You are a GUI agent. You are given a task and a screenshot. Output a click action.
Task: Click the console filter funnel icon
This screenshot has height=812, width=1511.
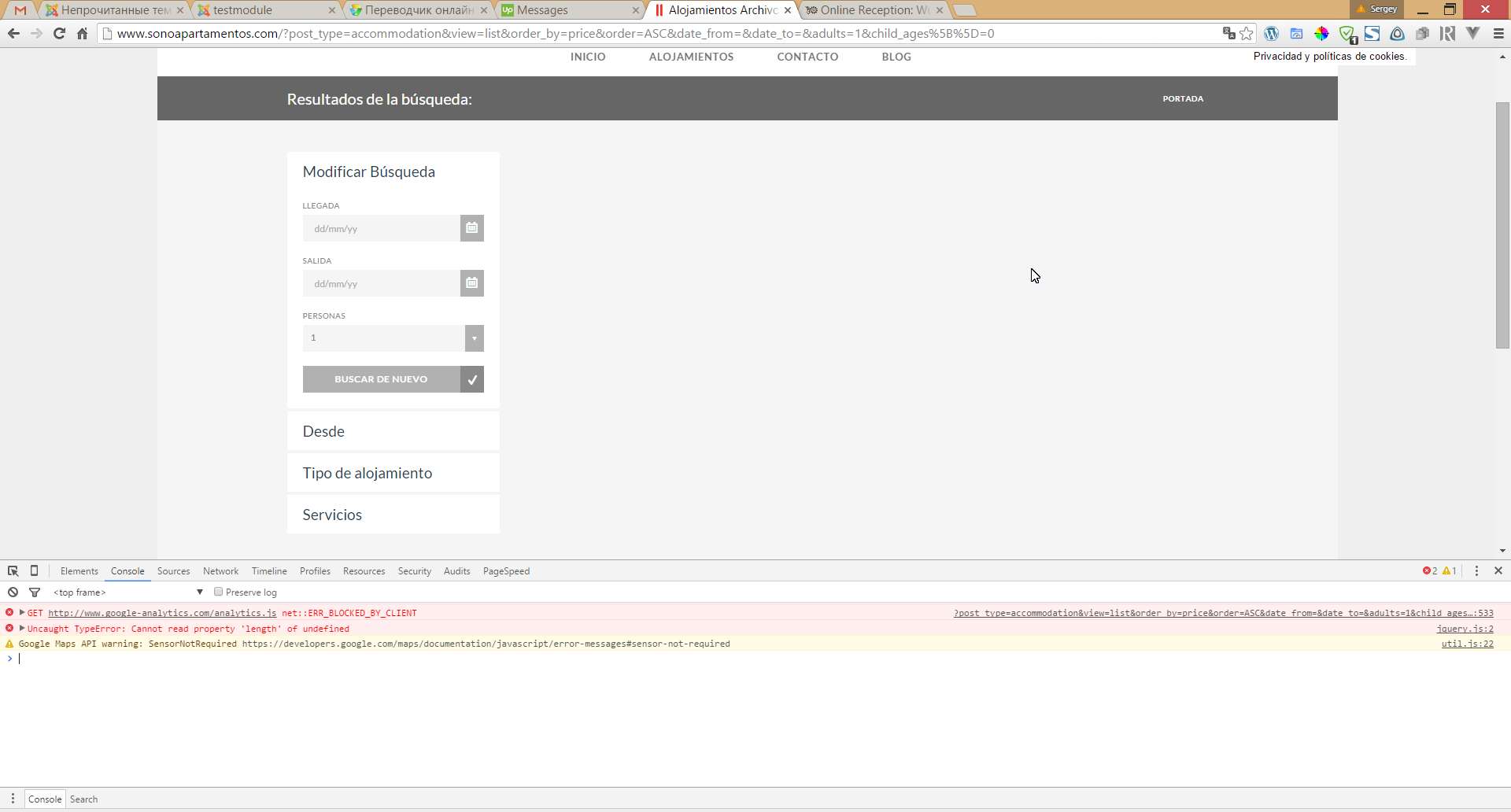pos(35,592)
